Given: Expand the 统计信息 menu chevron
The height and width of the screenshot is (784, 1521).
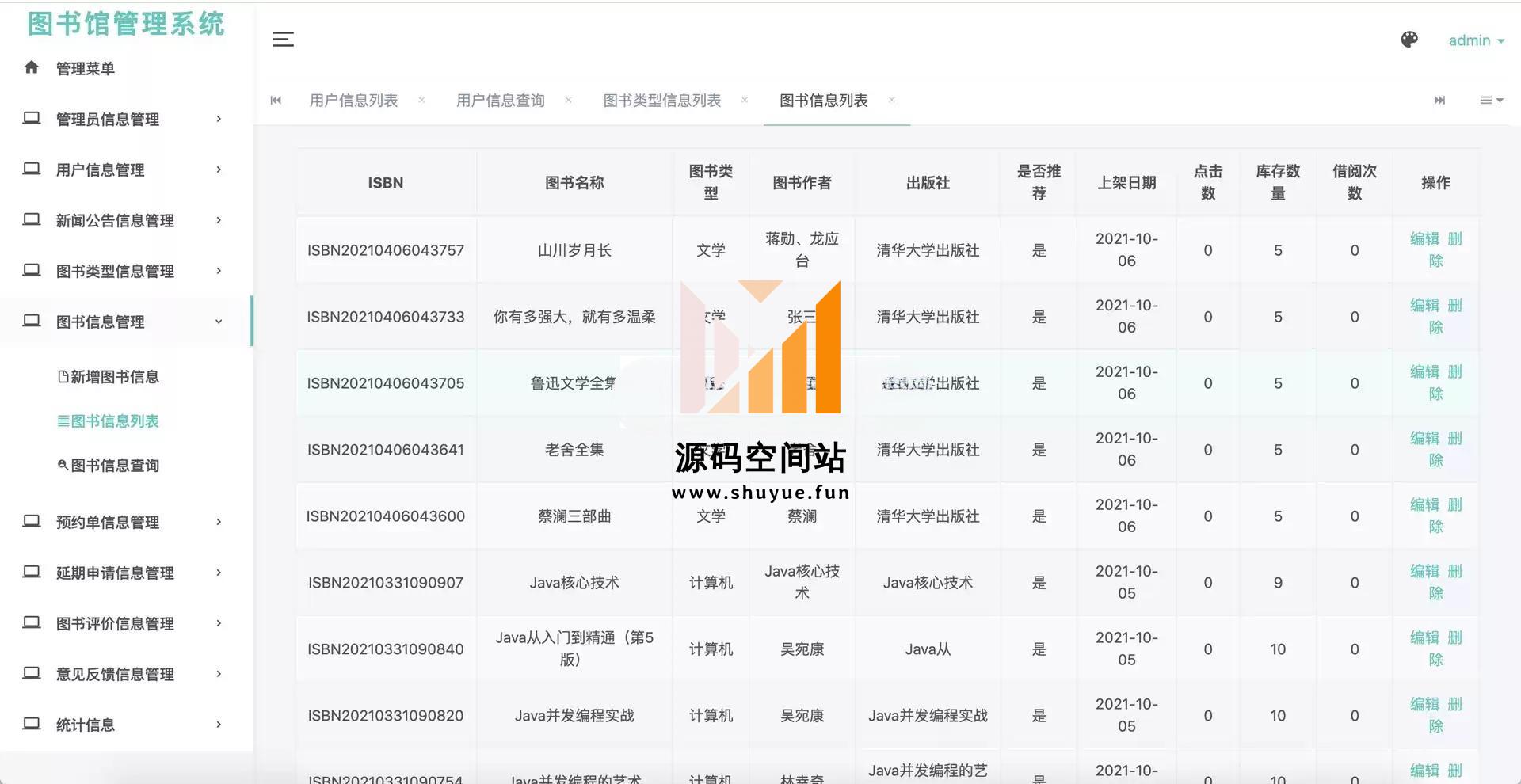Looking at the screenshot, I should coord(219,725).
